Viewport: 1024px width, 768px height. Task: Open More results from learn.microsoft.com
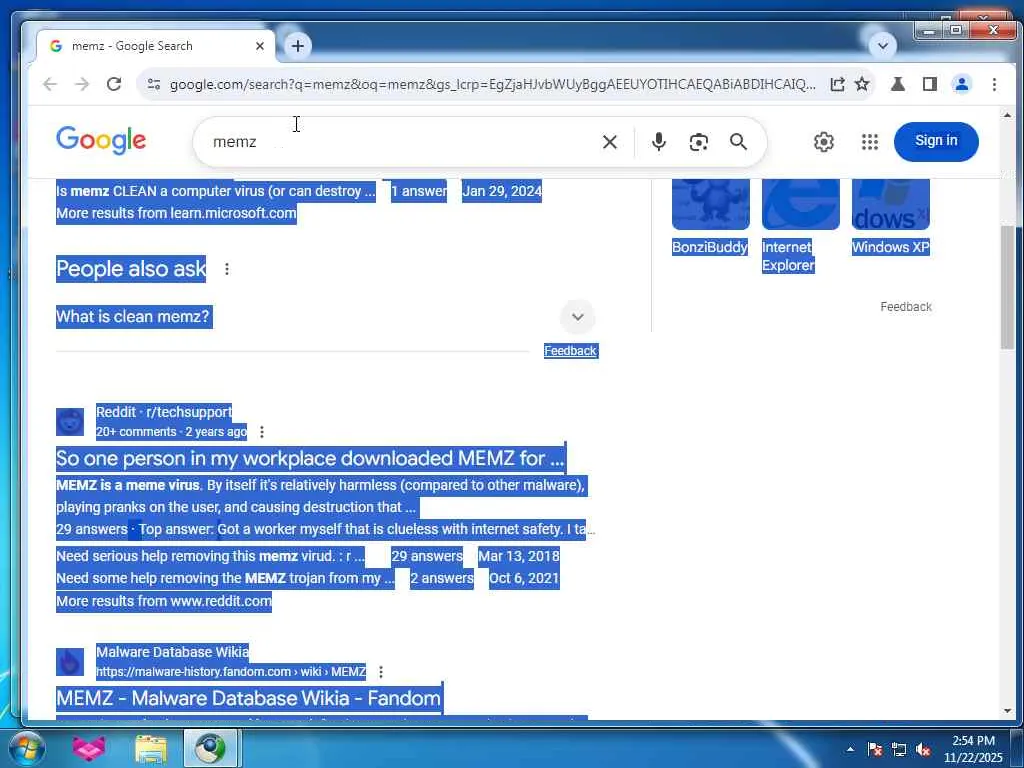[176, 213]
